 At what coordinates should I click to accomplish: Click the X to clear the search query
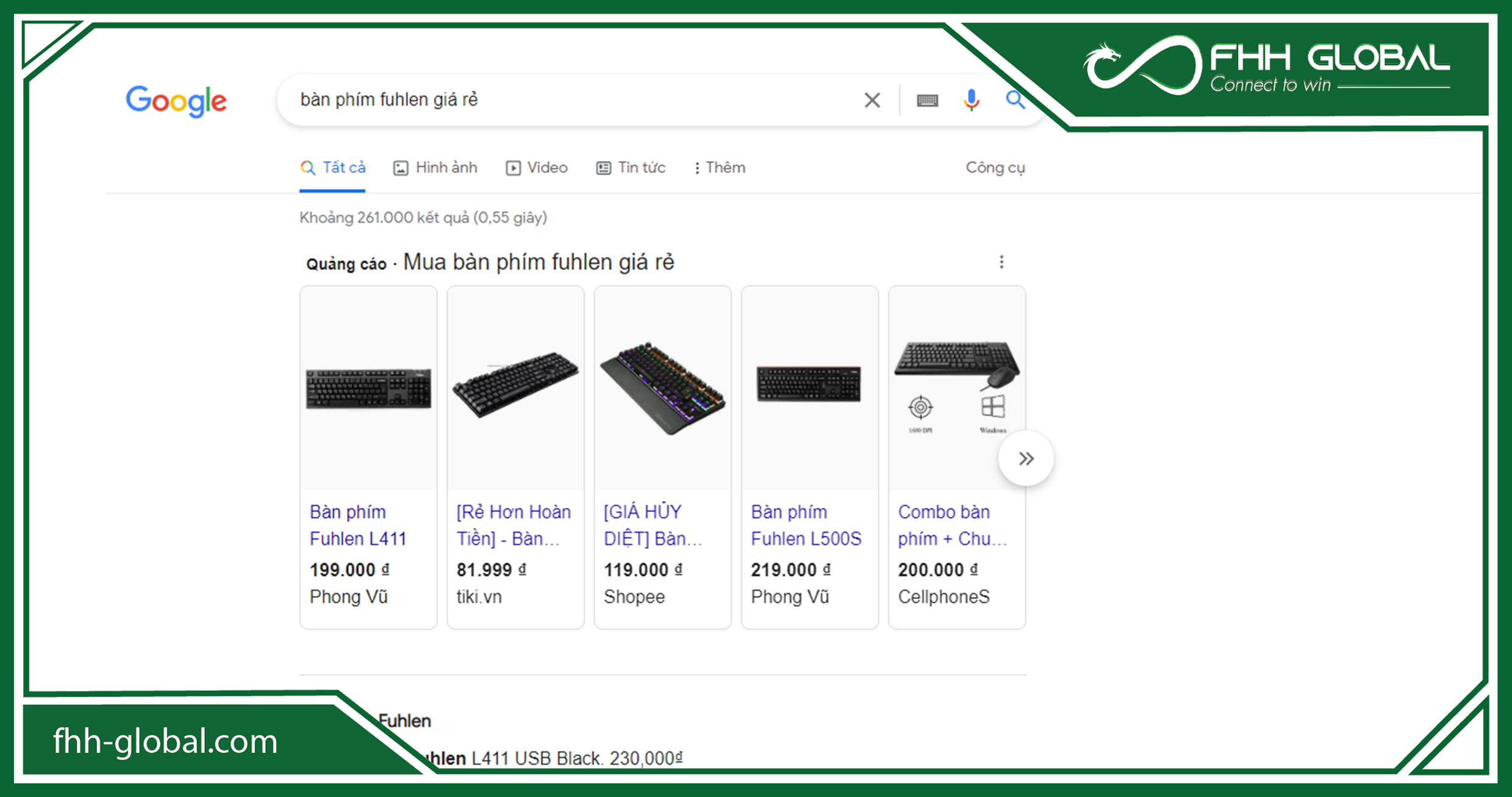[872, 100]
